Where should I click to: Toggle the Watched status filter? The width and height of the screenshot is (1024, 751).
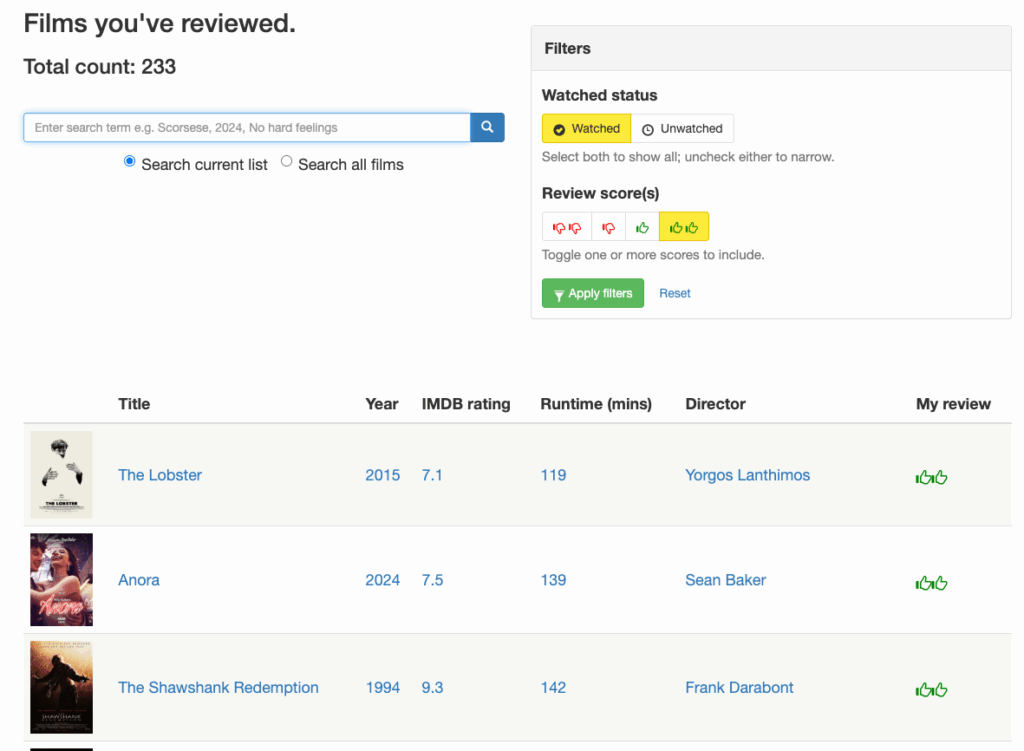click(x=586, y=128)
